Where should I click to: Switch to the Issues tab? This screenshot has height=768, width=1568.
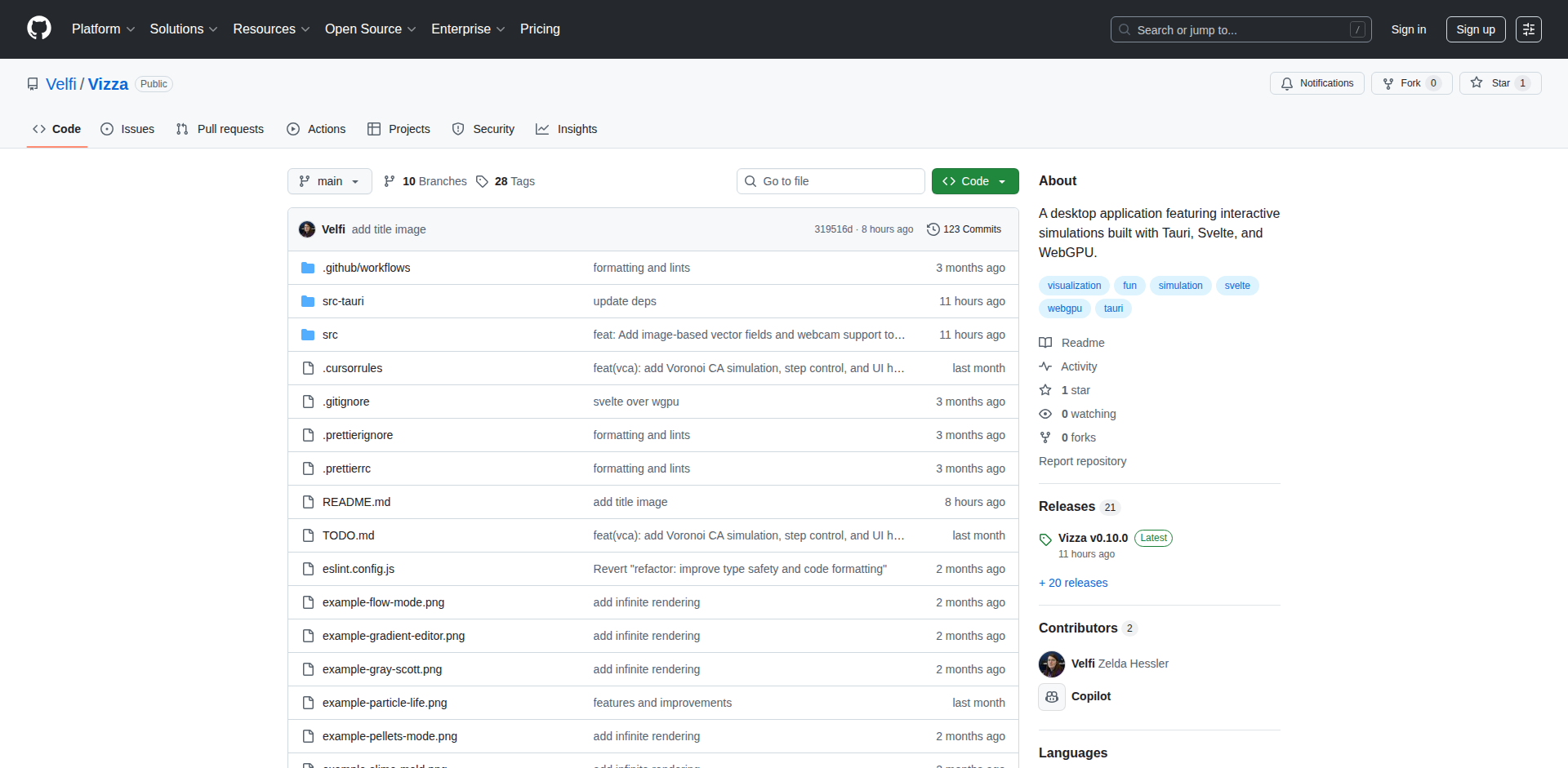127,129
